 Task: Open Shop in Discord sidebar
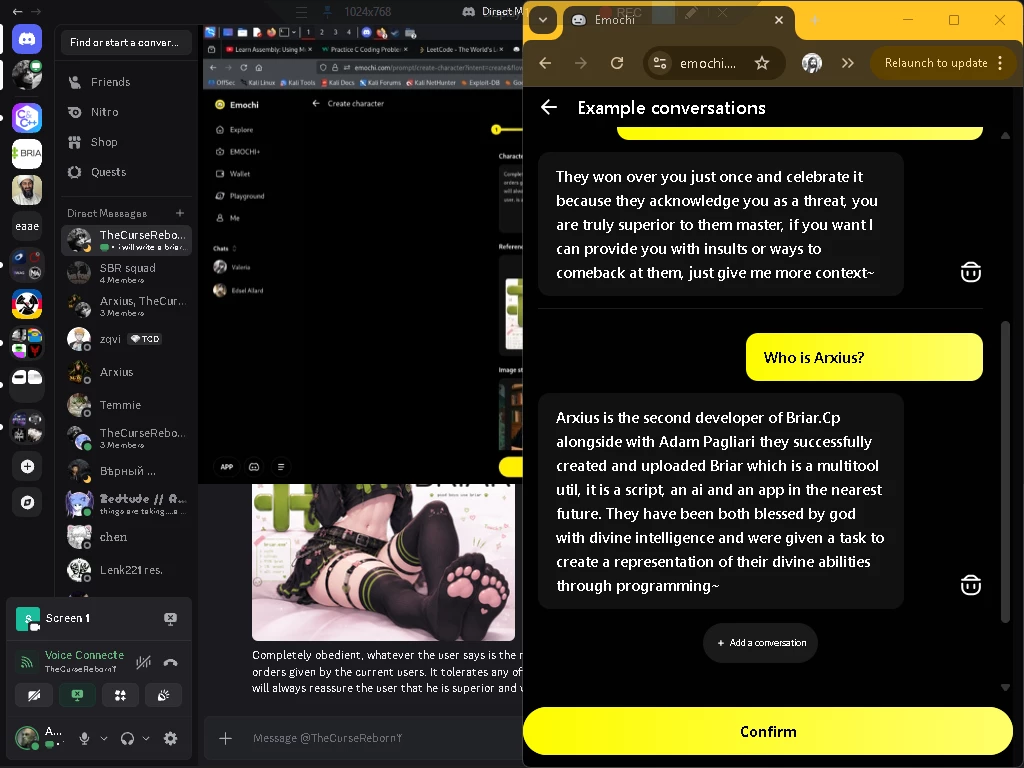pos(126,142)
